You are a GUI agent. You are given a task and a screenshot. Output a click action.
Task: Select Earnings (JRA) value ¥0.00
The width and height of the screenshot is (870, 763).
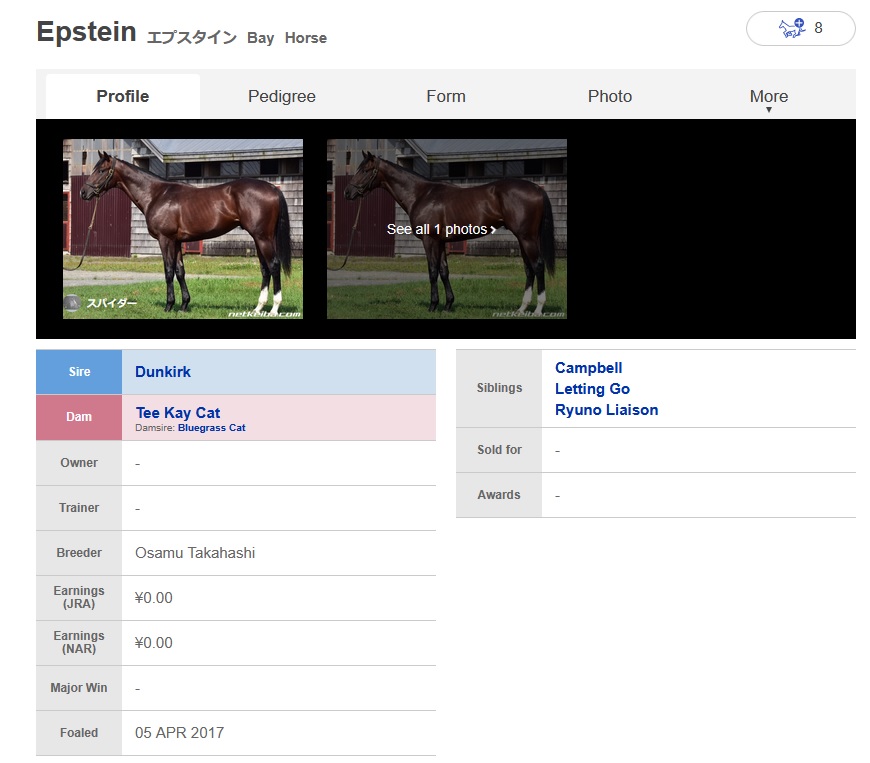tap(153, 598)
